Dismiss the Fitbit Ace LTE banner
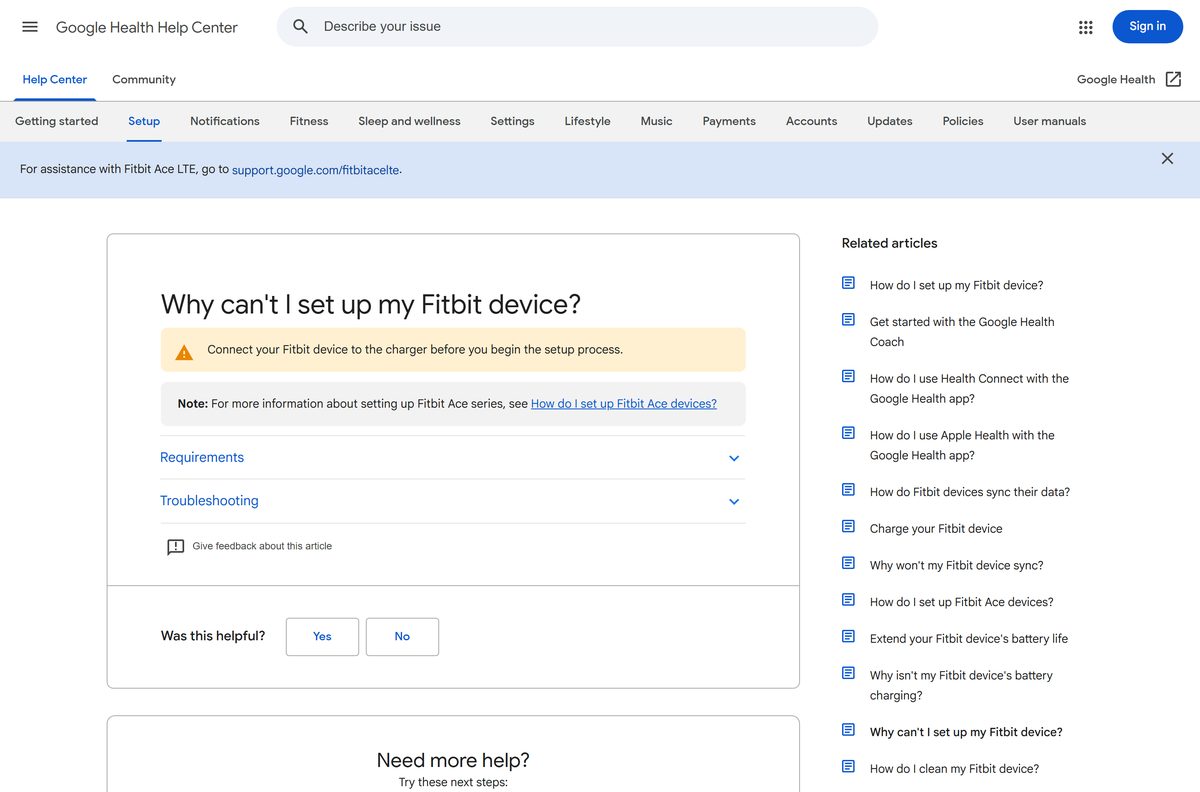Screen dimensions: 1200x792 point(1167,158)
